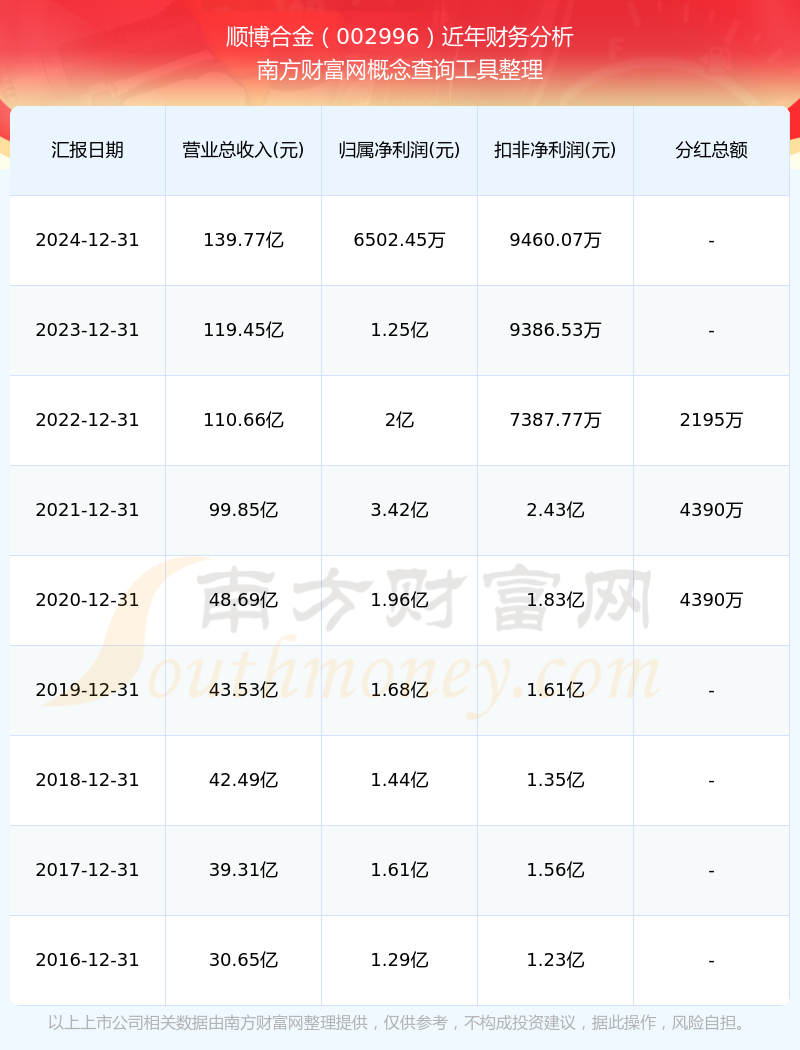Click value 2.43亿 in 2021 row
800x1050 pixels.
pyautogui.click(x=556, y=510)
